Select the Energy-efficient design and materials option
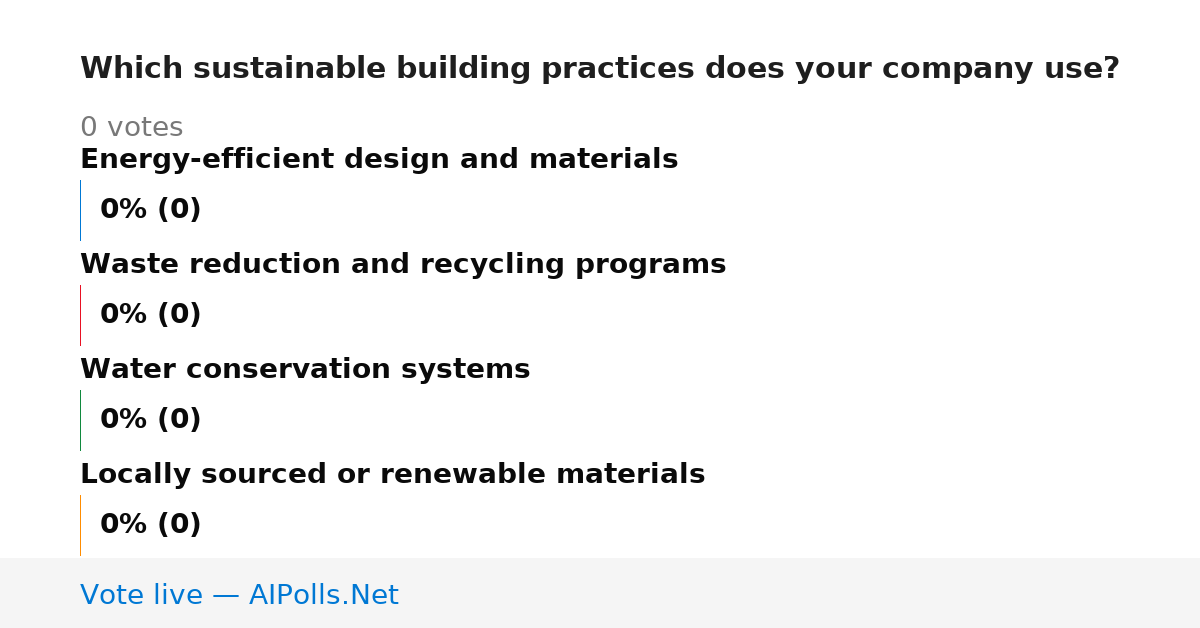Viewport: 1200px width, 628px height. coord(379,160)
